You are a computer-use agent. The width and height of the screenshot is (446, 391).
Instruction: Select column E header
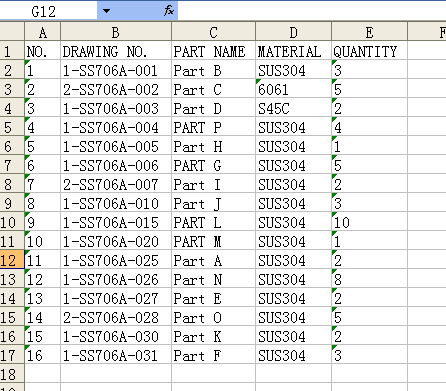click(x=369, y=32)
